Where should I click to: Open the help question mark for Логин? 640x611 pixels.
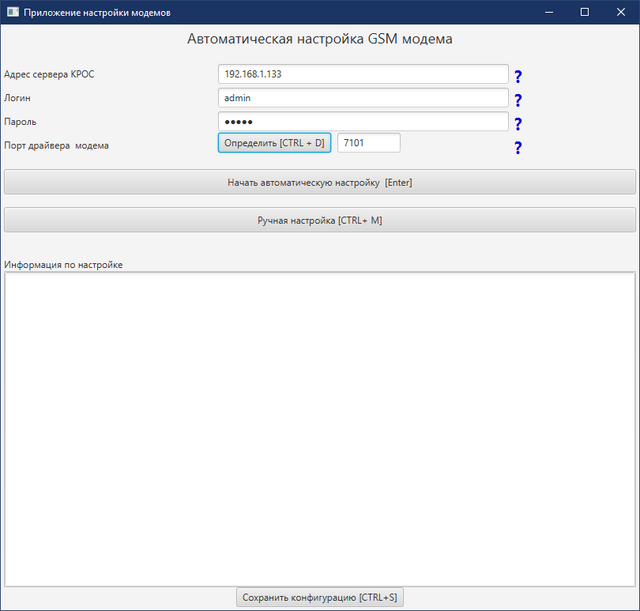[518, 100]
